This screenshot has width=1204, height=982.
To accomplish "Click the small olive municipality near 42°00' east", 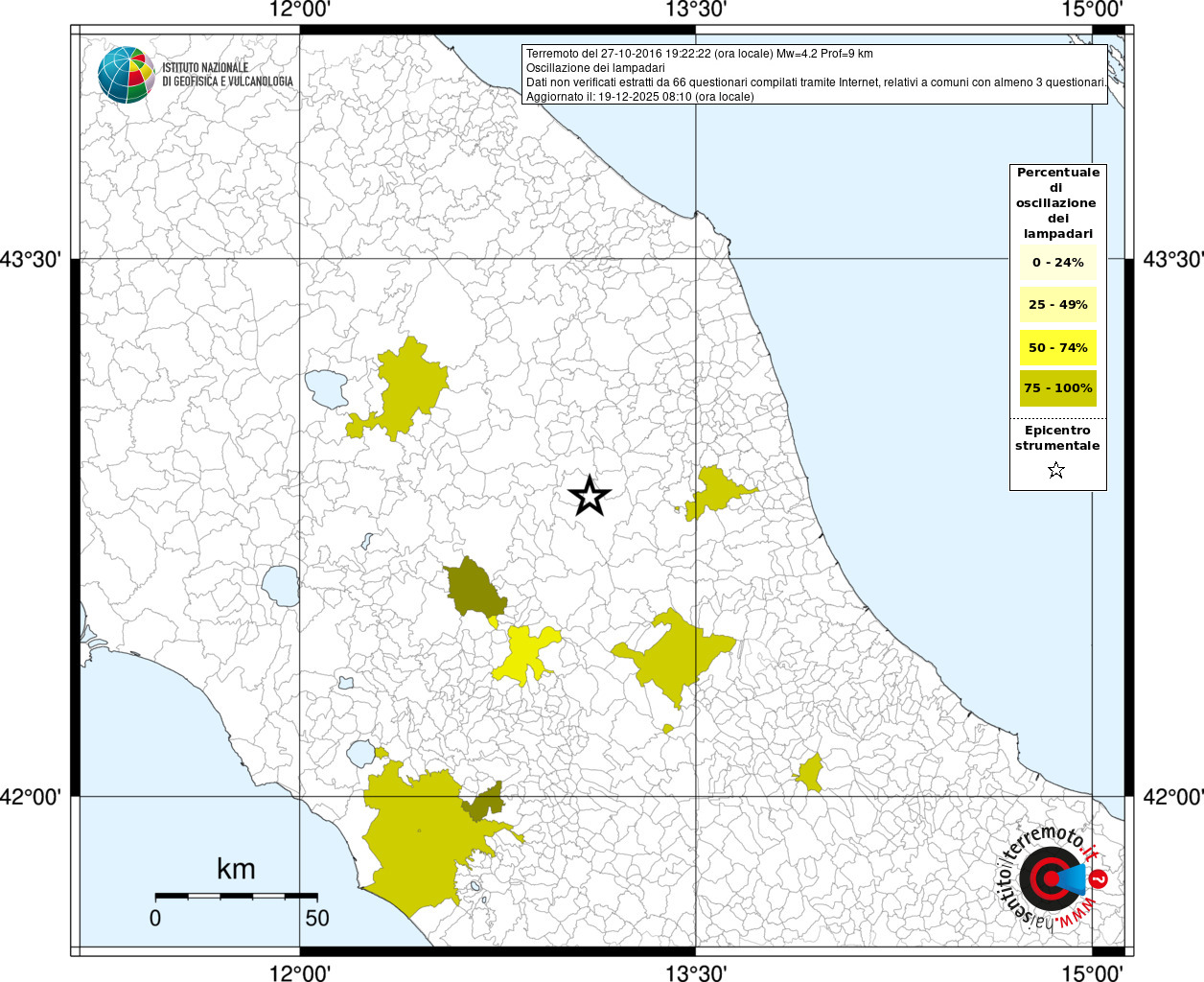I will pyautogui.click(x=811, y=773).
